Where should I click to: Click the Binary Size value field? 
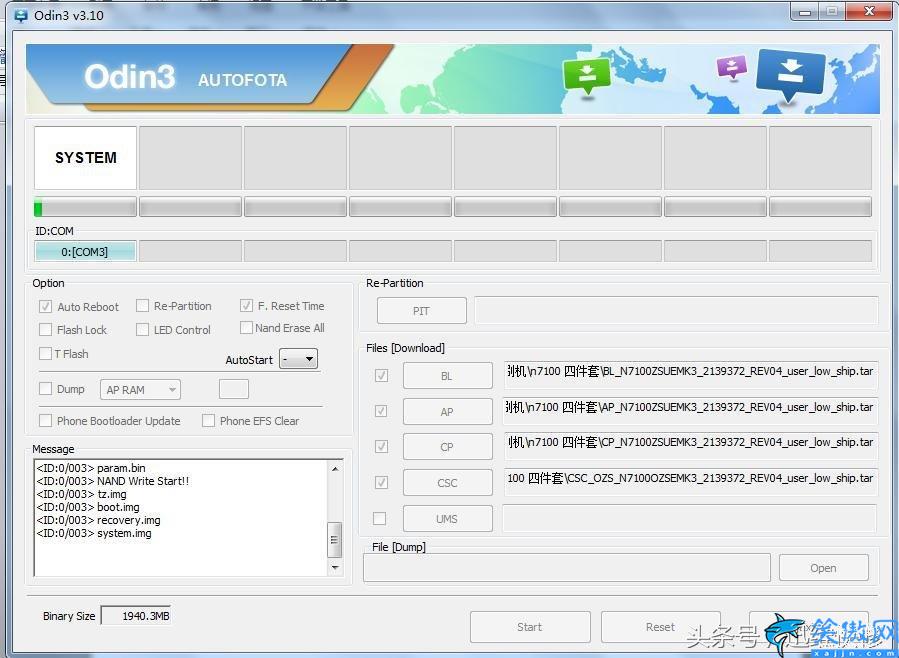coord(136,616)
